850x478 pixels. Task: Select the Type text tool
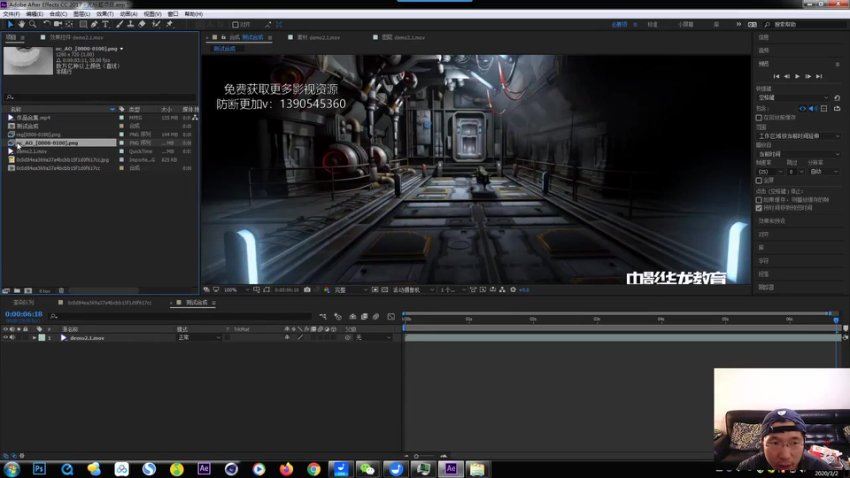coord(106,24)
